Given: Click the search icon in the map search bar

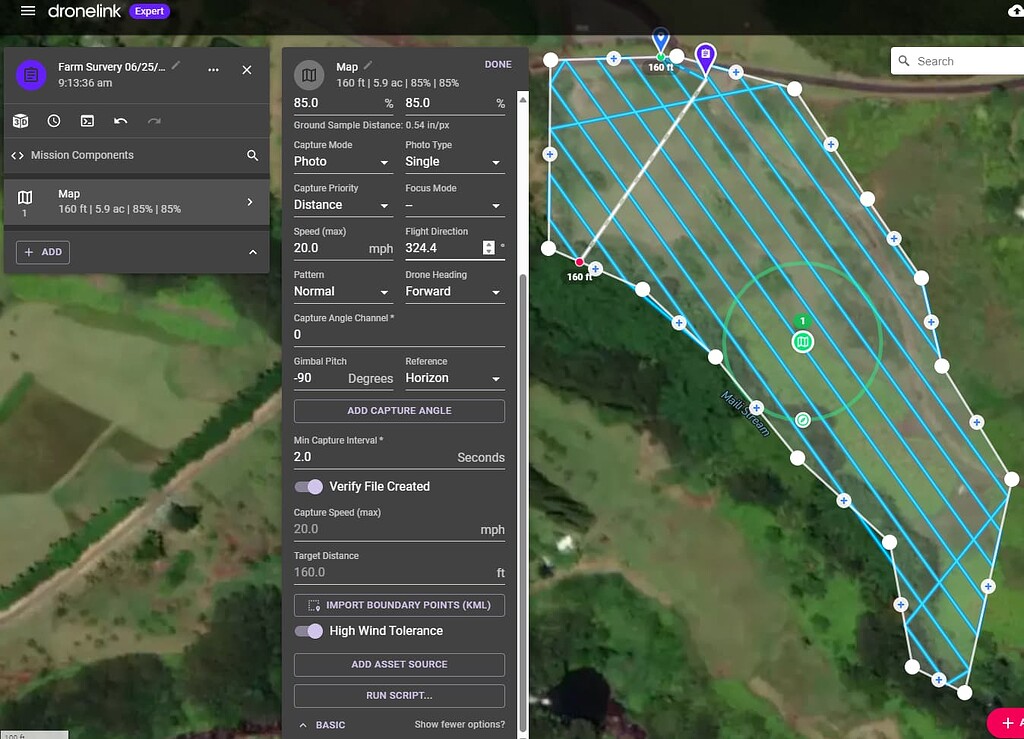Looking at the screenshot, I should (903, 61).
